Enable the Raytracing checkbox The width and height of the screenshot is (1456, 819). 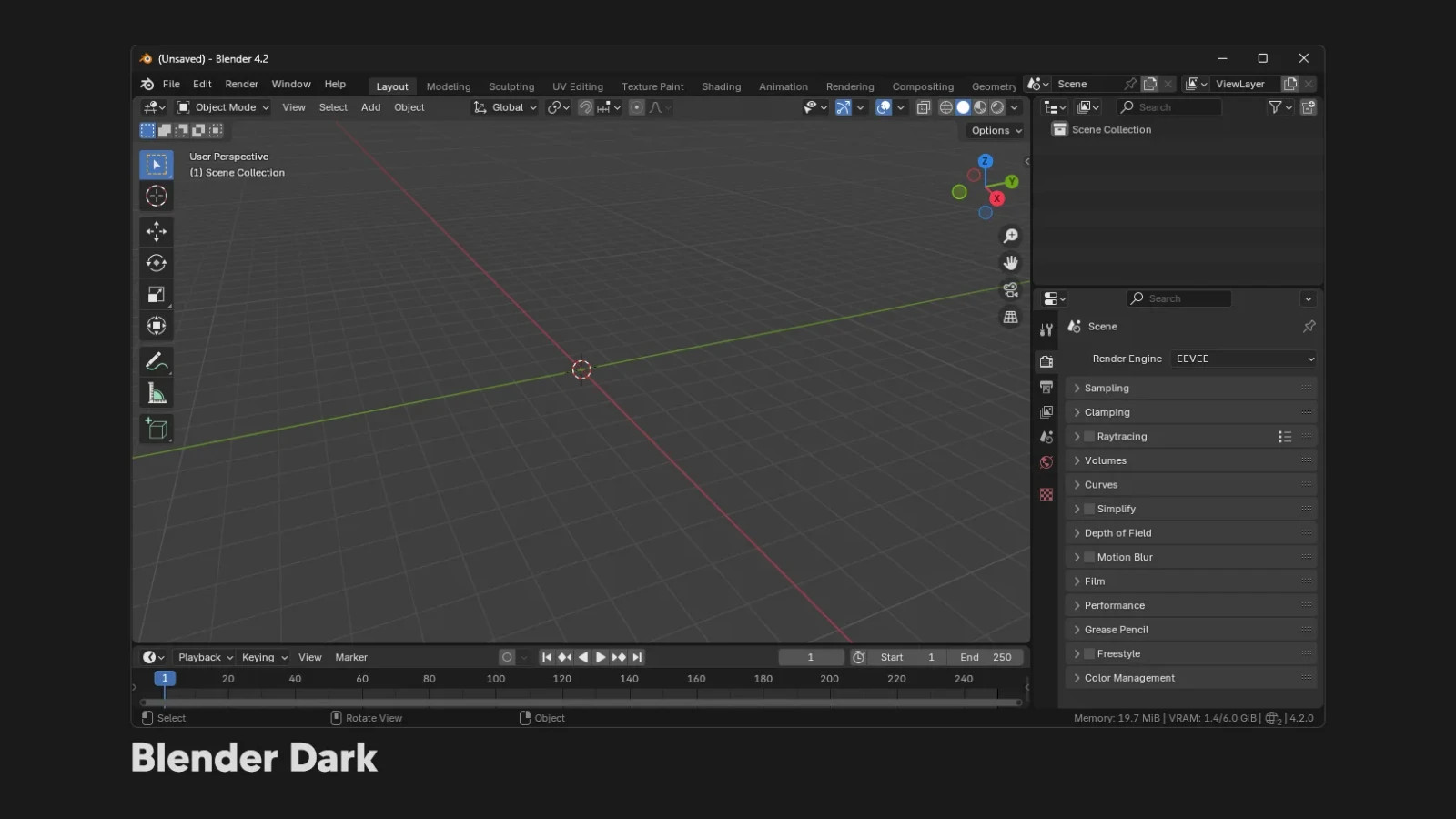click(x=1089, y=437)
